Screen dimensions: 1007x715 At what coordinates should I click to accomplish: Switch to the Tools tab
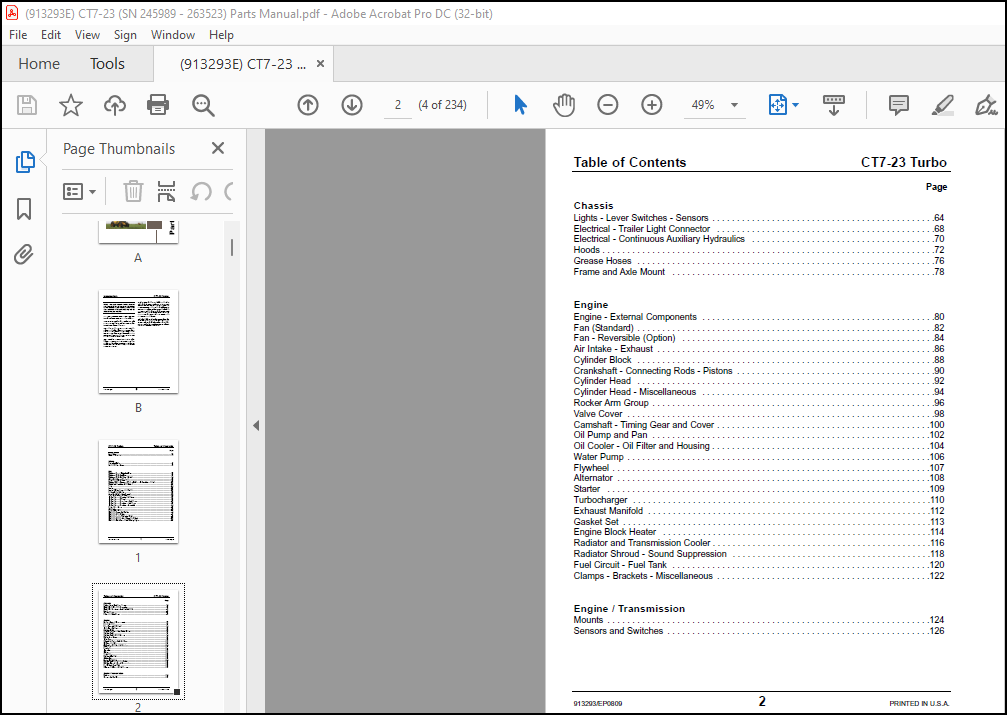[x=107, y=64]
